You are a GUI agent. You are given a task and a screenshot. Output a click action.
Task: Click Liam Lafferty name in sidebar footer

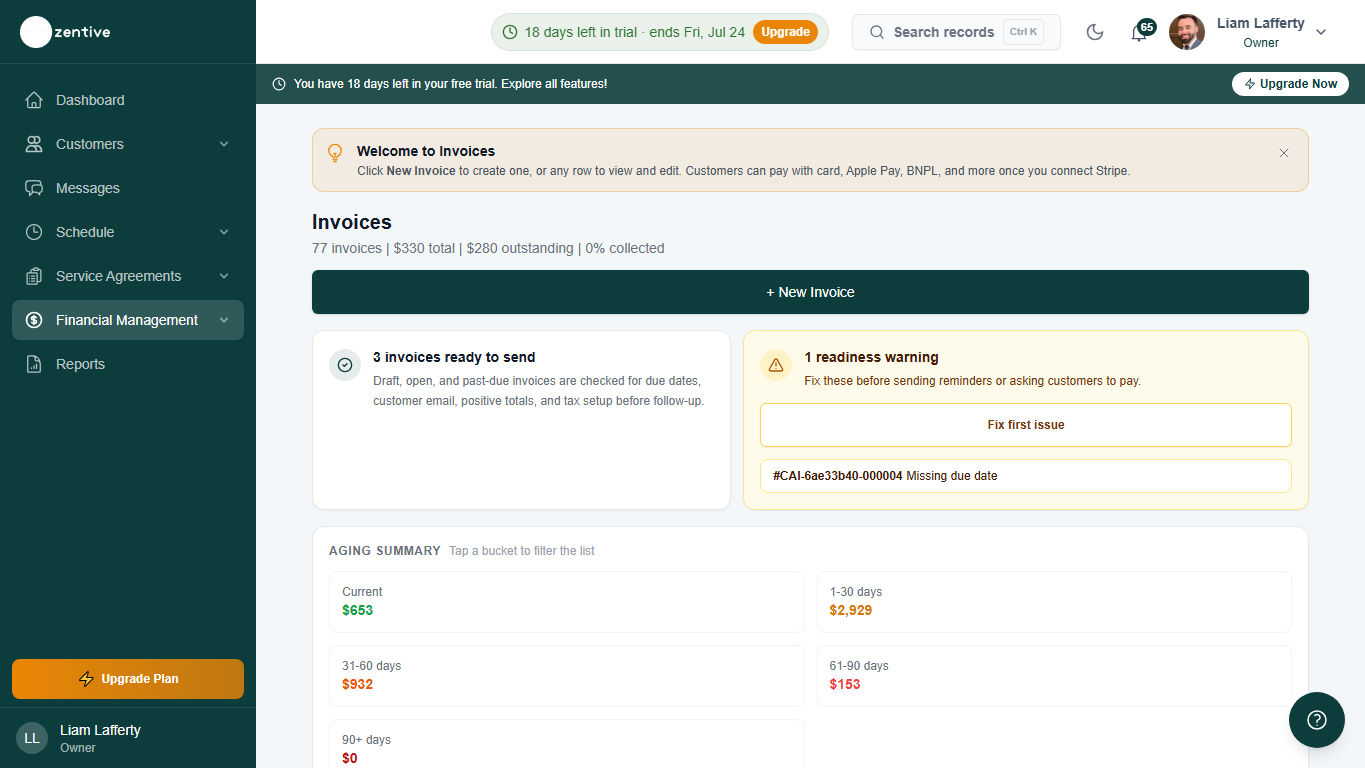coord(100,730)
